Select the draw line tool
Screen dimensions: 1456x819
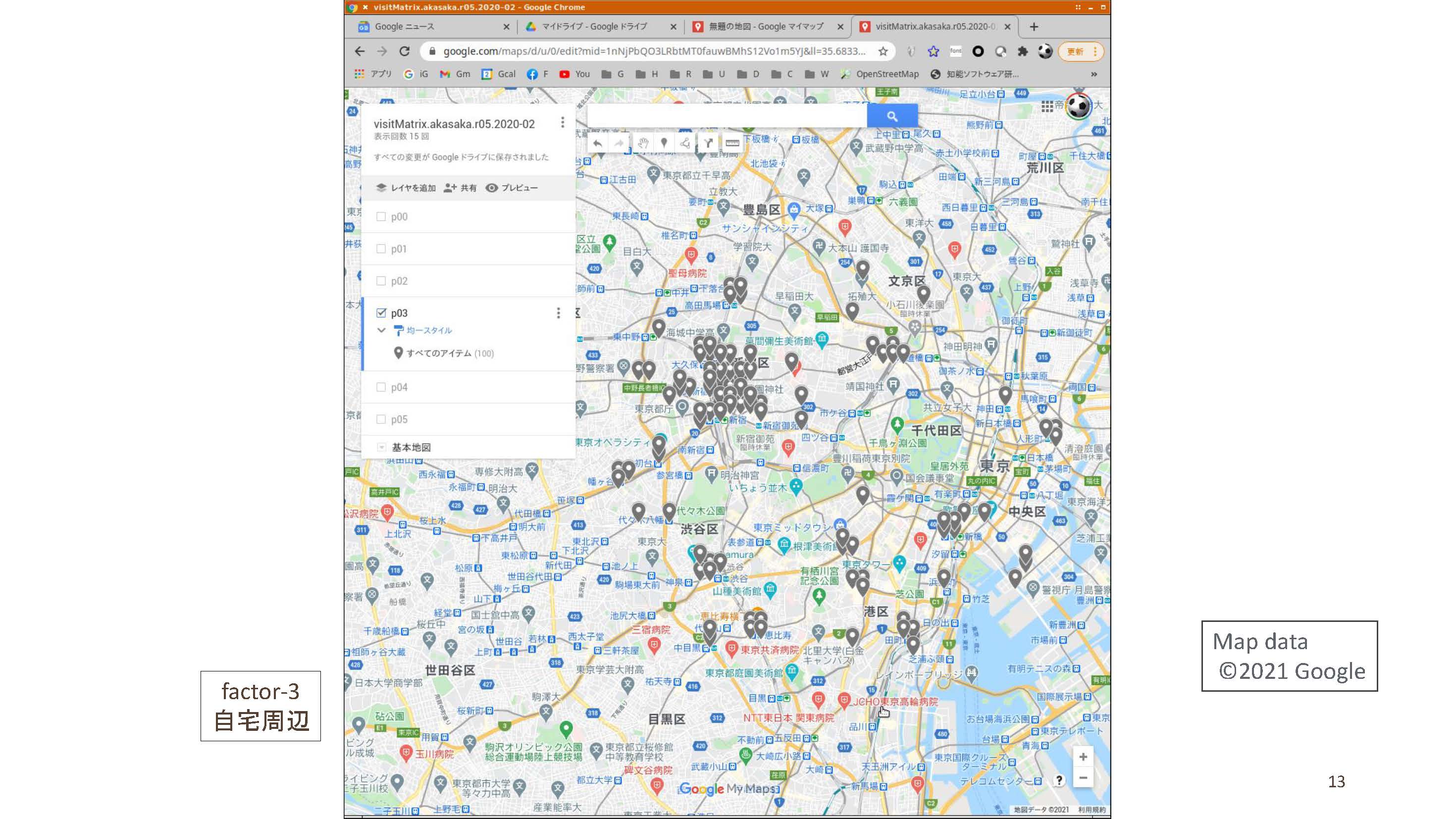click(x=685, y=144)
